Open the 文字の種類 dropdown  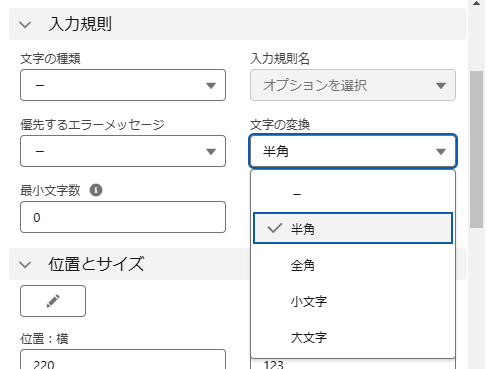point(123,85)
